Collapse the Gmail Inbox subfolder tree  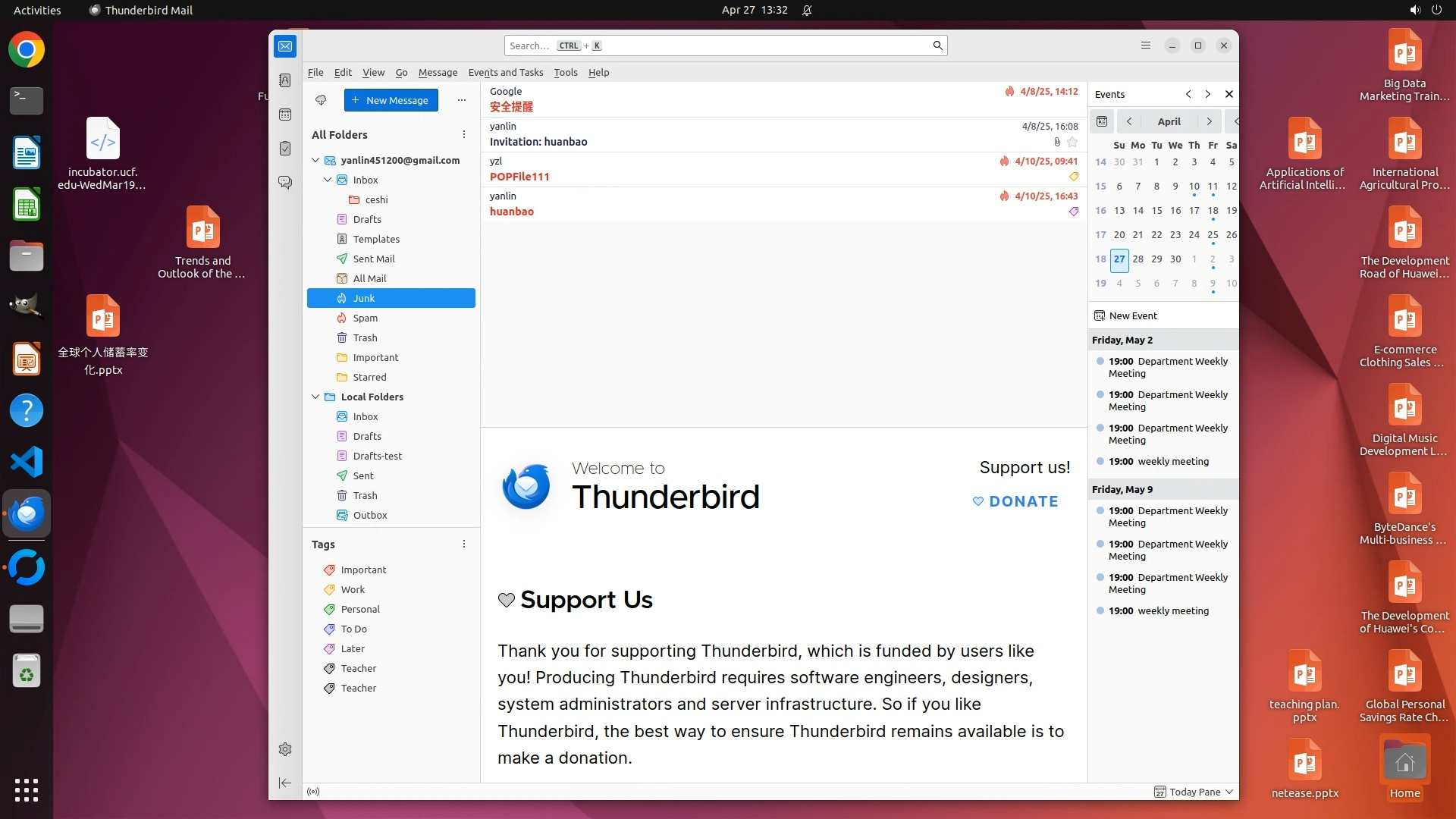pos(328,180)
